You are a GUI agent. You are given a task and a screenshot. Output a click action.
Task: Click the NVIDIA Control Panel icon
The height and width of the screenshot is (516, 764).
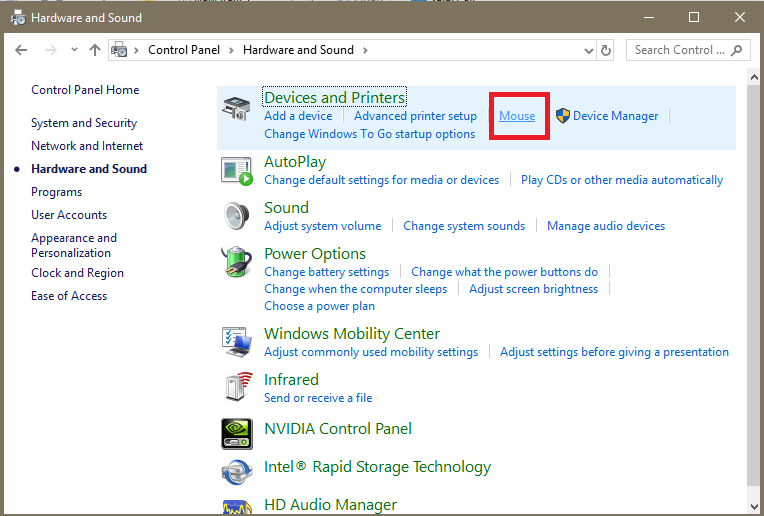click(x=237, y=433)
